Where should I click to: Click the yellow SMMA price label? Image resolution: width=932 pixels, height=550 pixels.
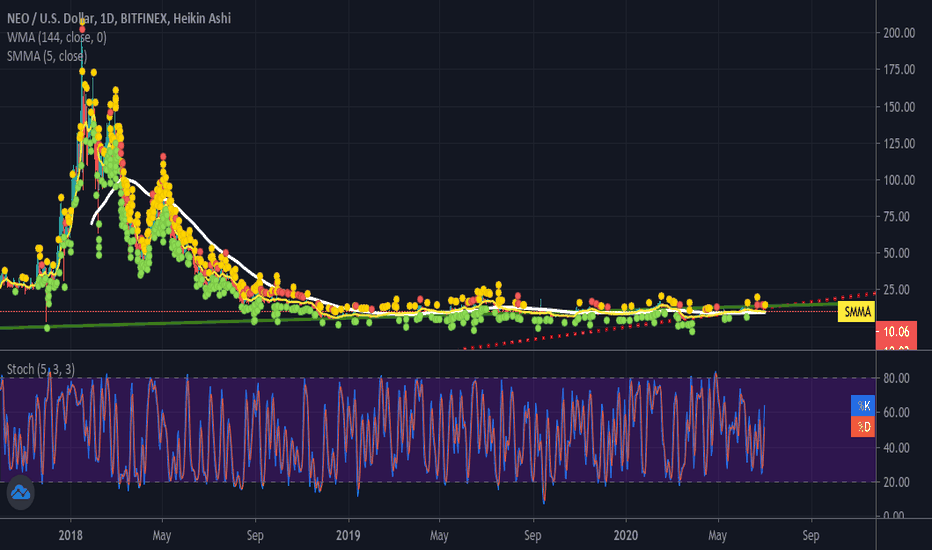pos(856,312)
